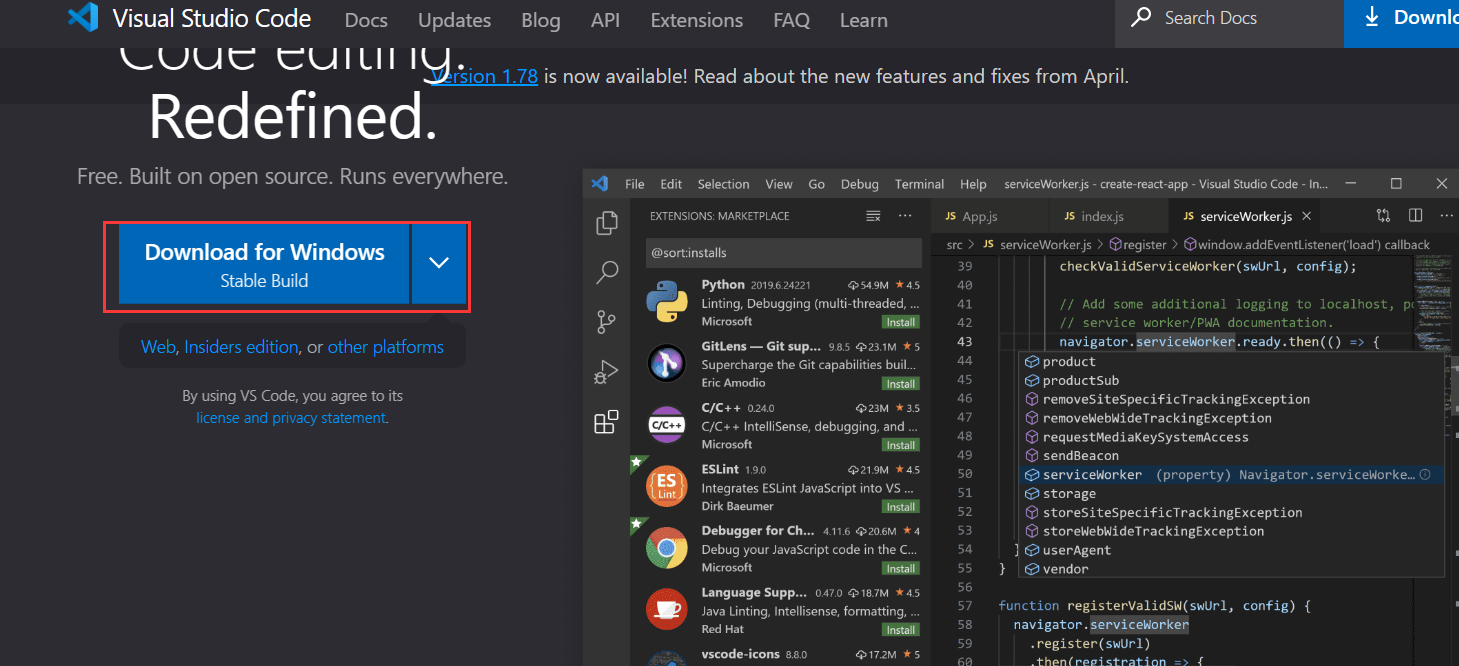The width and height of the screenshot is (1459, 666).
Task: Open the Marketplace more actions ellipsis
Action: tap(905, 215)
